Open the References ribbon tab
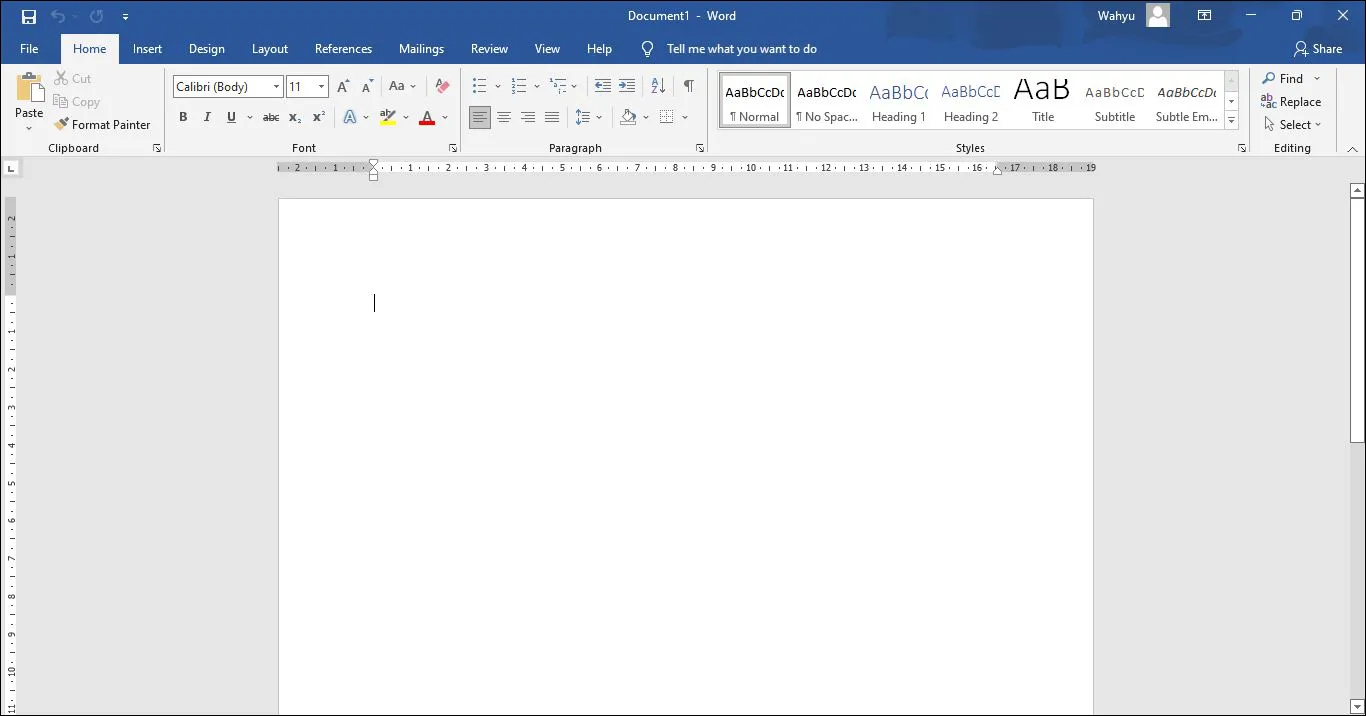 click(343, 48)
